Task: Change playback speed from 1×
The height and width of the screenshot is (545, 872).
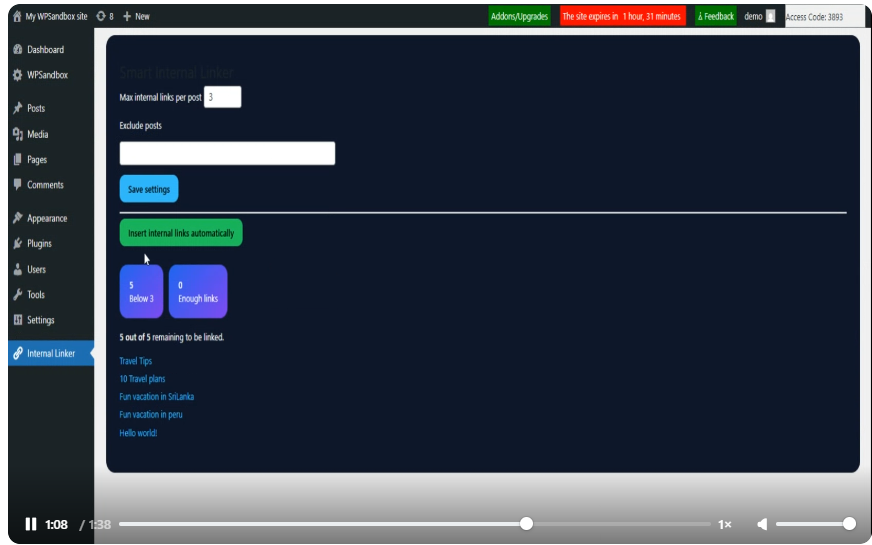Action: click(x=724, y=524)
